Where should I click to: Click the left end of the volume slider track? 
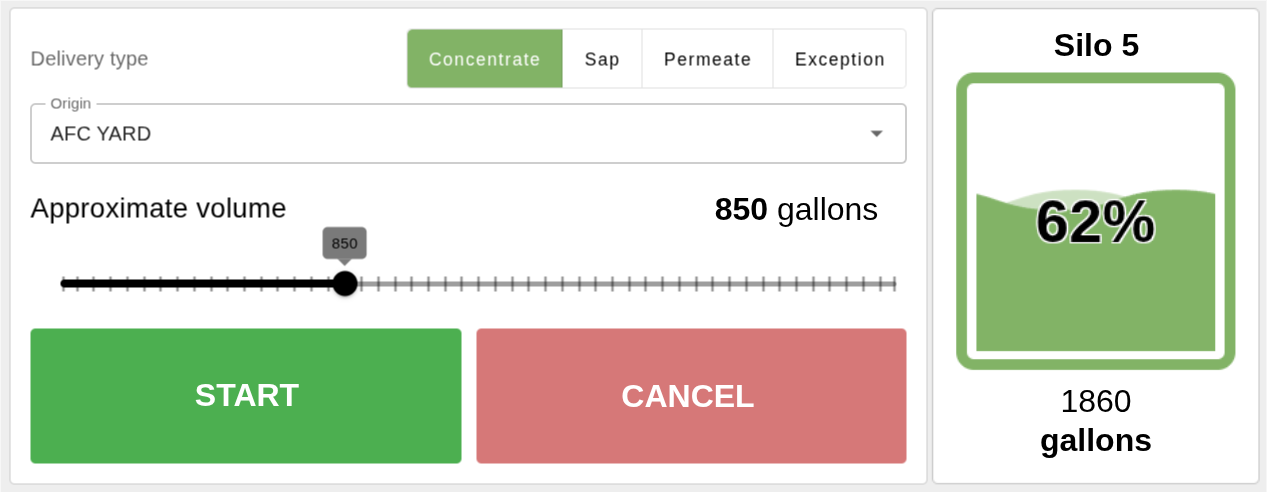[x=63, y=284]
